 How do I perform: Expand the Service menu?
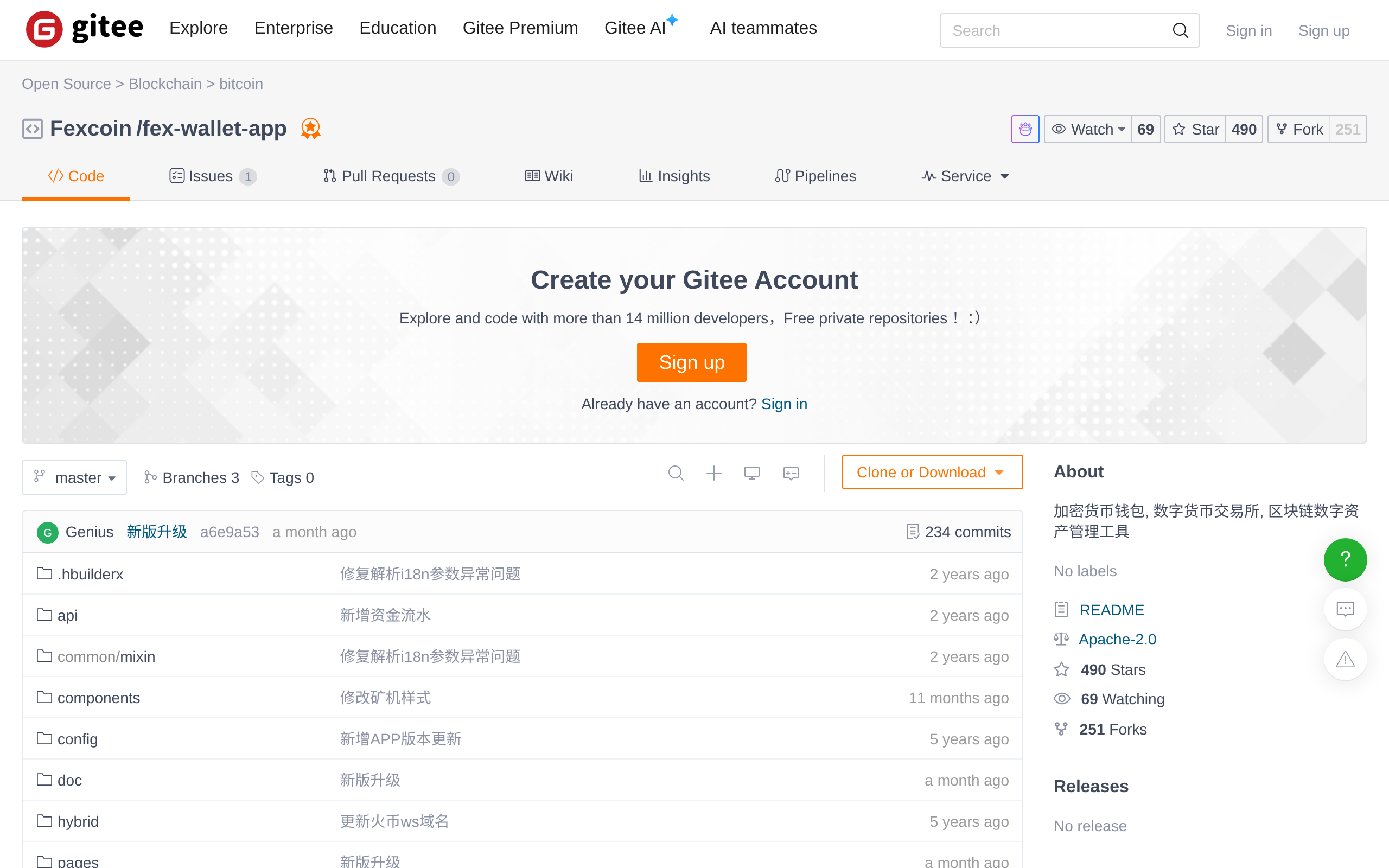click(x=965, y=176)
